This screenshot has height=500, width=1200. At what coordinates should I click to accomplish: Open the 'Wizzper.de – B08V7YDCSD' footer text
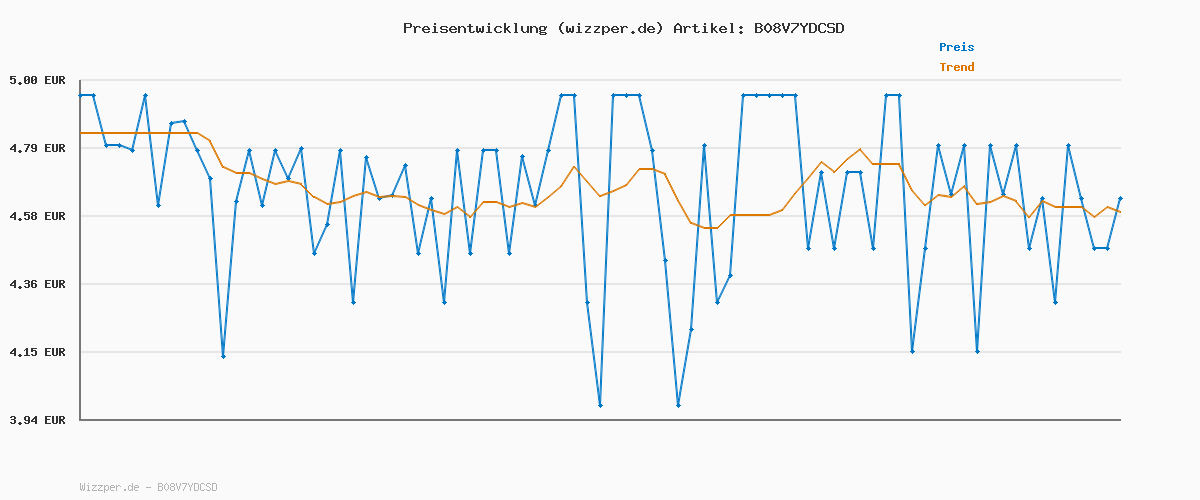148,487
